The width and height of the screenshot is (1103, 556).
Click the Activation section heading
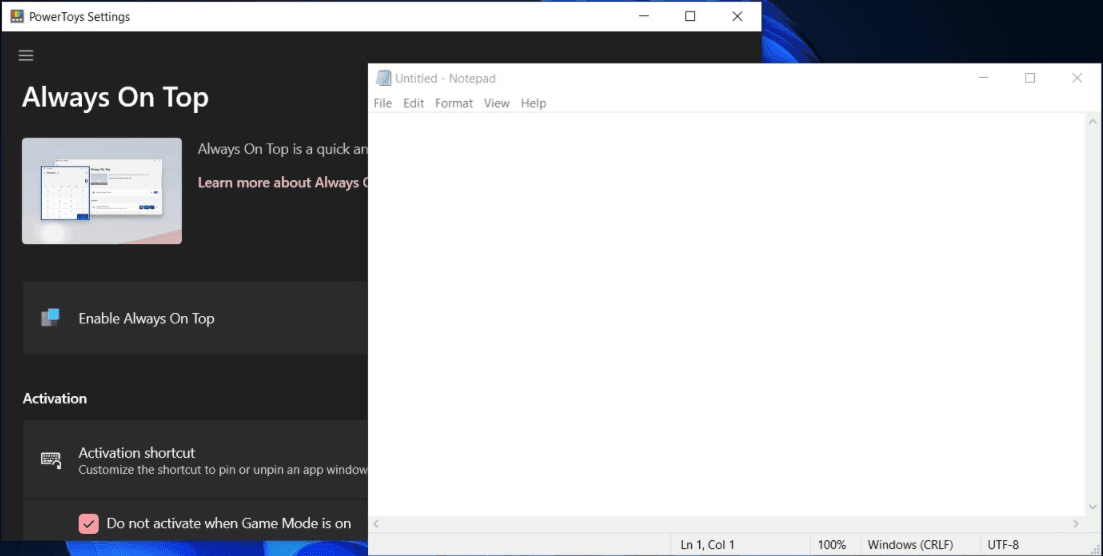point(55,398)
